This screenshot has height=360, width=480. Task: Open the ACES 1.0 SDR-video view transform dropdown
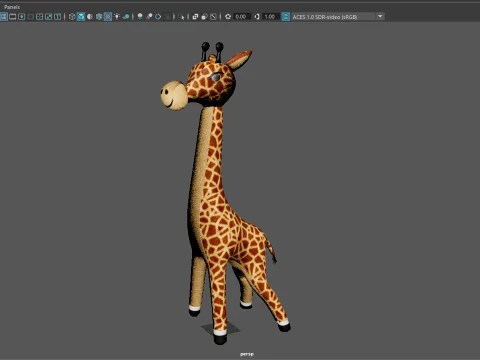tap(338, 16)
